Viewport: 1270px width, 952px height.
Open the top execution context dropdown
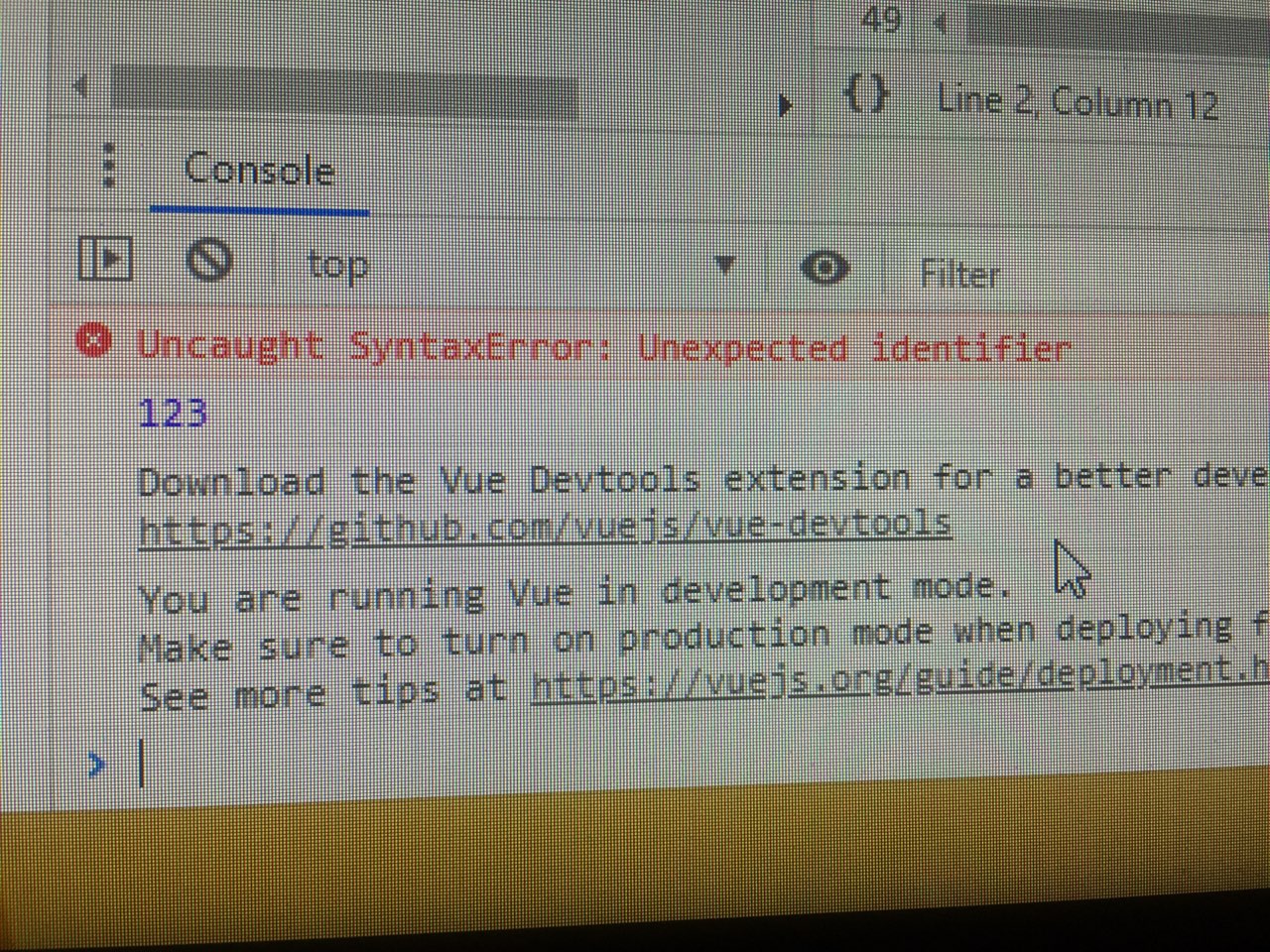(521, 266)
